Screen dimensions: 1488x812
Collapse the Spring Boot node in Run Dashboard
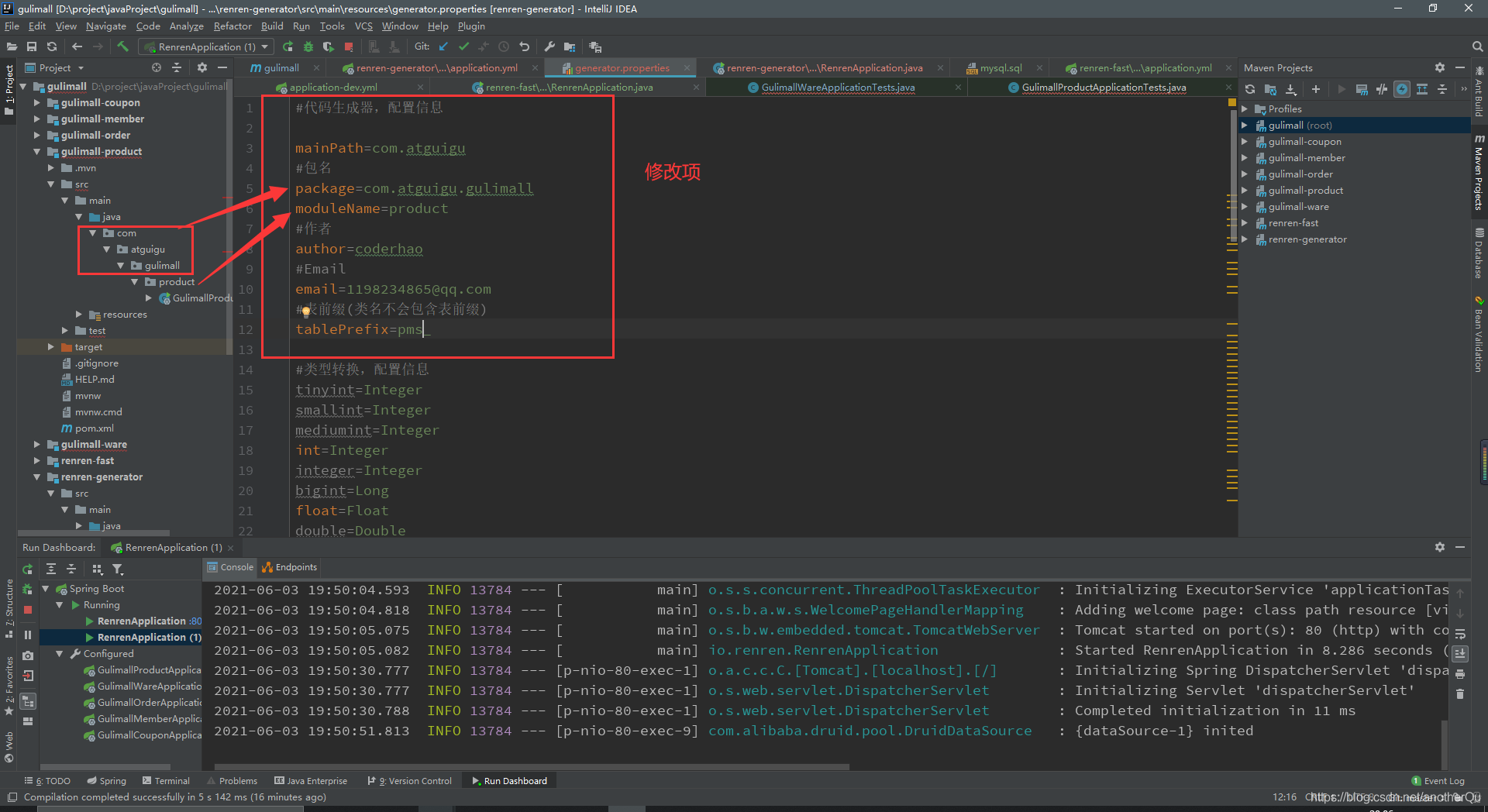(x=46, y=589)
